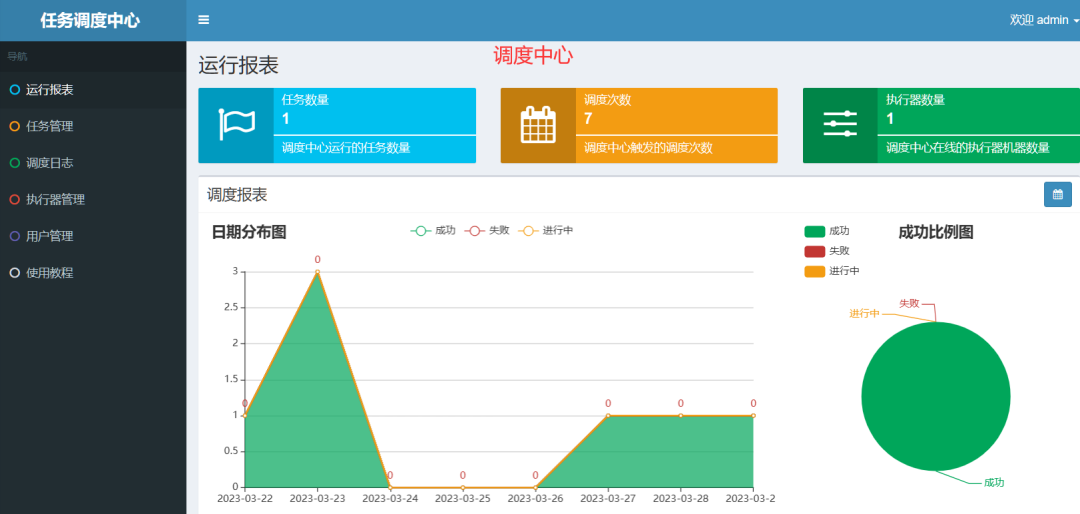Click the orange circle icon beside 任务管理
Screen dimensions: 1080x514
[14, 126]
